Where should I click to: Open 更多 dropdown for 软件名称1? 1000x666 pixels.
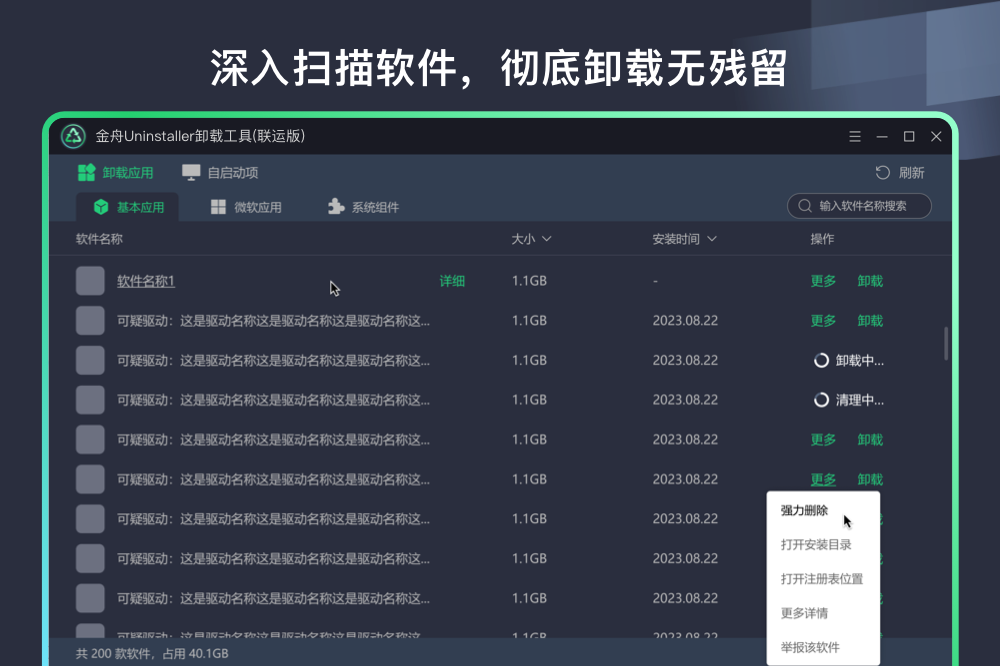pyautogui.click(x=823, y=281)
